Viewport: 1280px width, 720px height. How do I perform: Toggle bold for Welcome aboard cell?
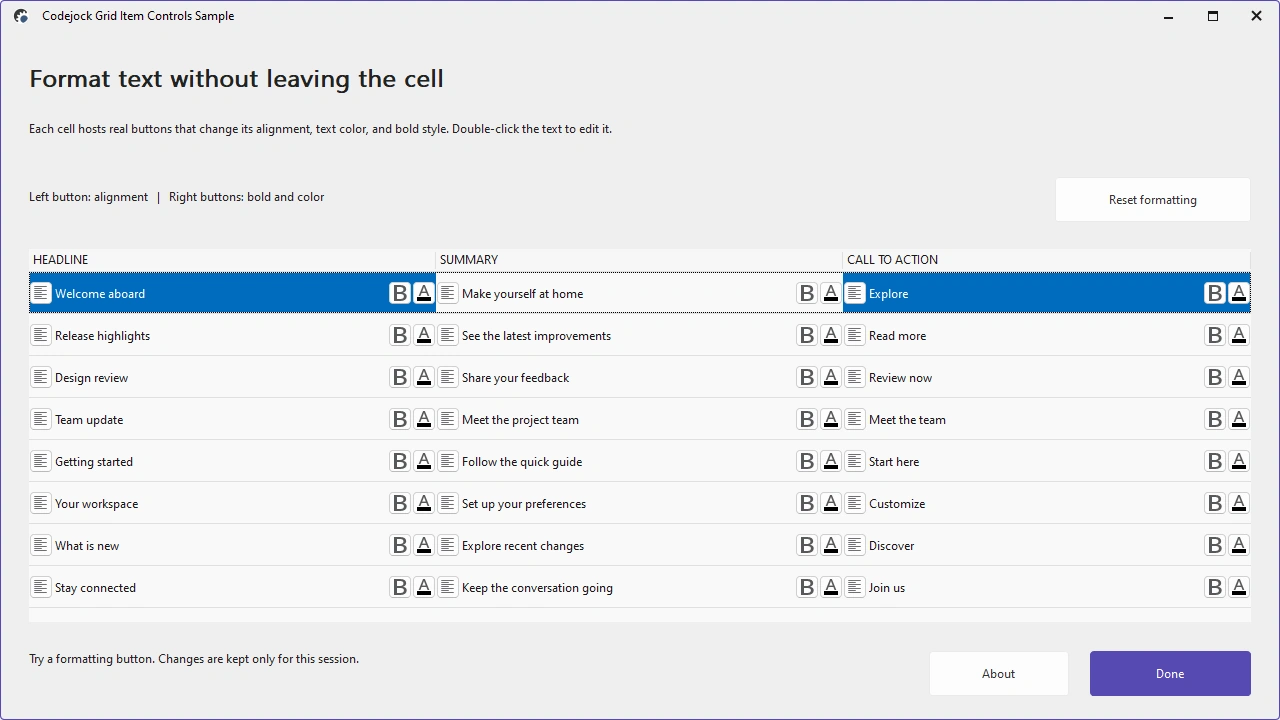click(x=400, y=293)
